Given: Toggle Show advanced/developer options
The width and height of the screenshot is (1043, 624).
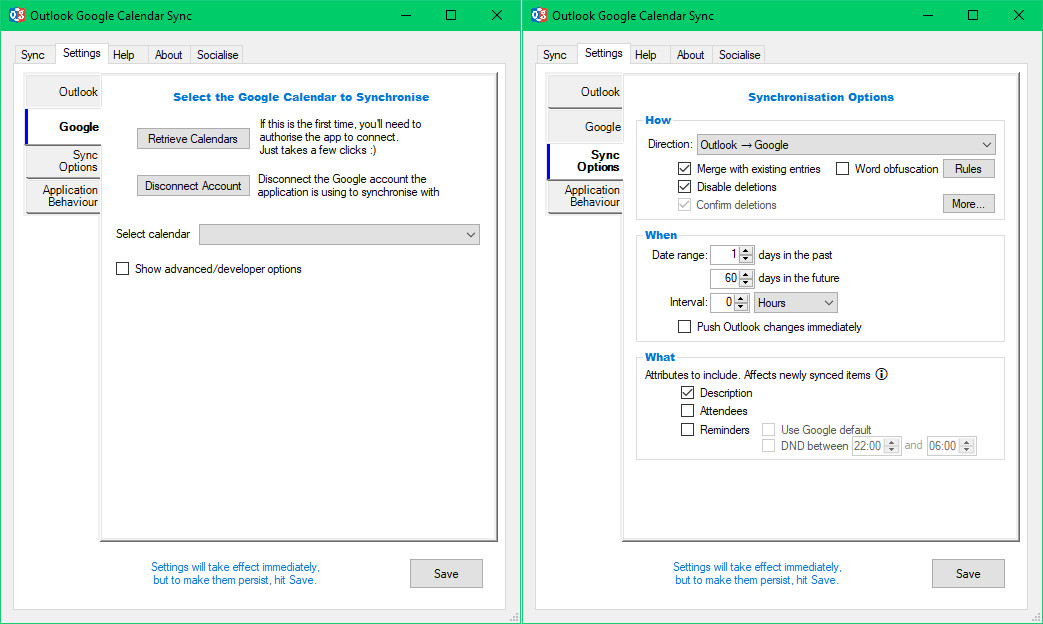Looking at the screenshot, I should [123, 268].
